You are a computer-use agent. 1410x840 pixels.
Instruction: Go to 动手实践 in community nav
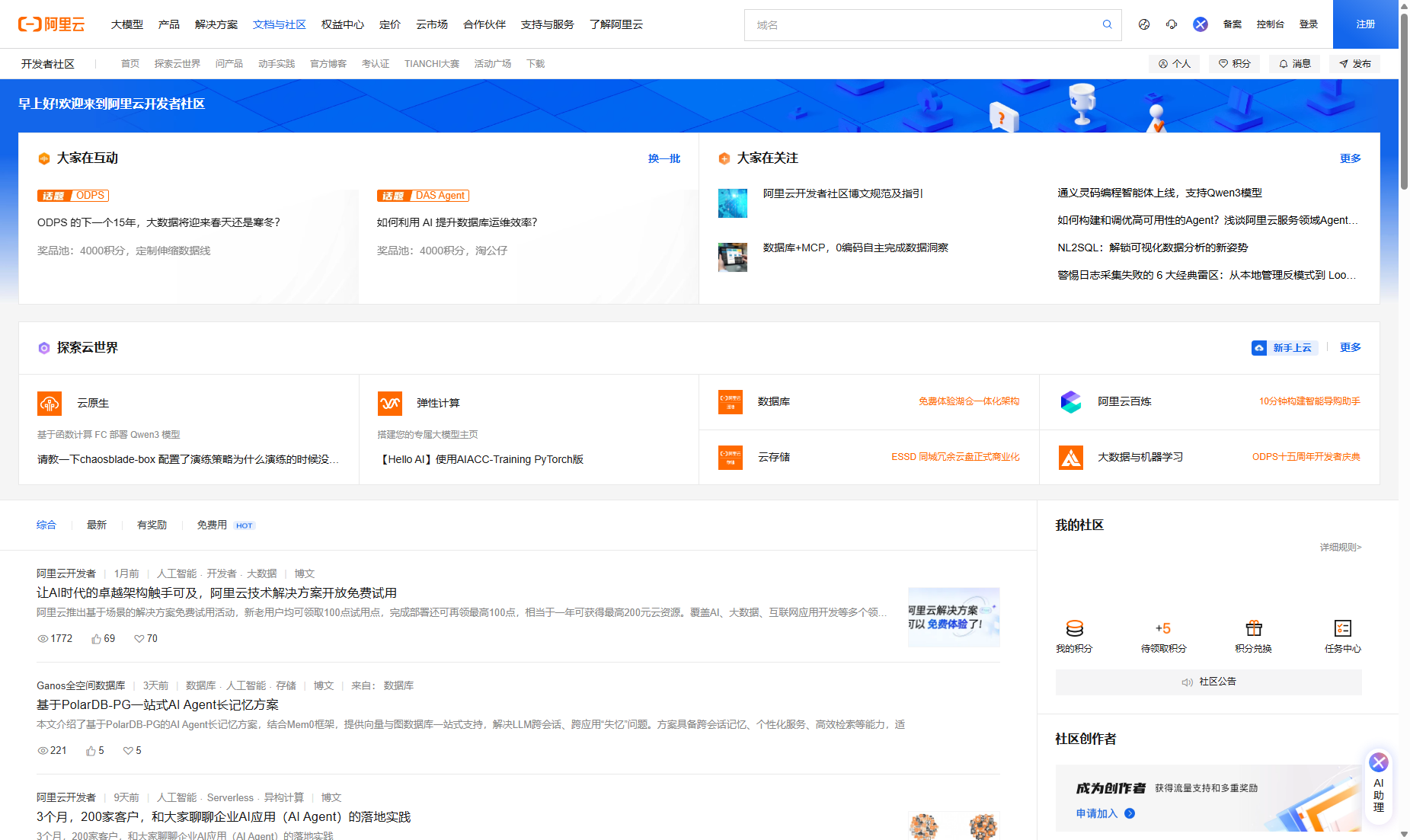277,64
